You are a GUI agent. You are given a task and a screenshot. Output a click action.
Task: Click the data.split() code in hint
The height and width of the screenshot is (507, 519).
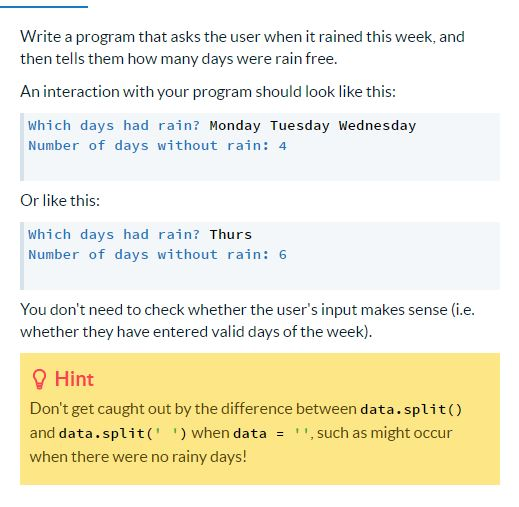point(411,409)
